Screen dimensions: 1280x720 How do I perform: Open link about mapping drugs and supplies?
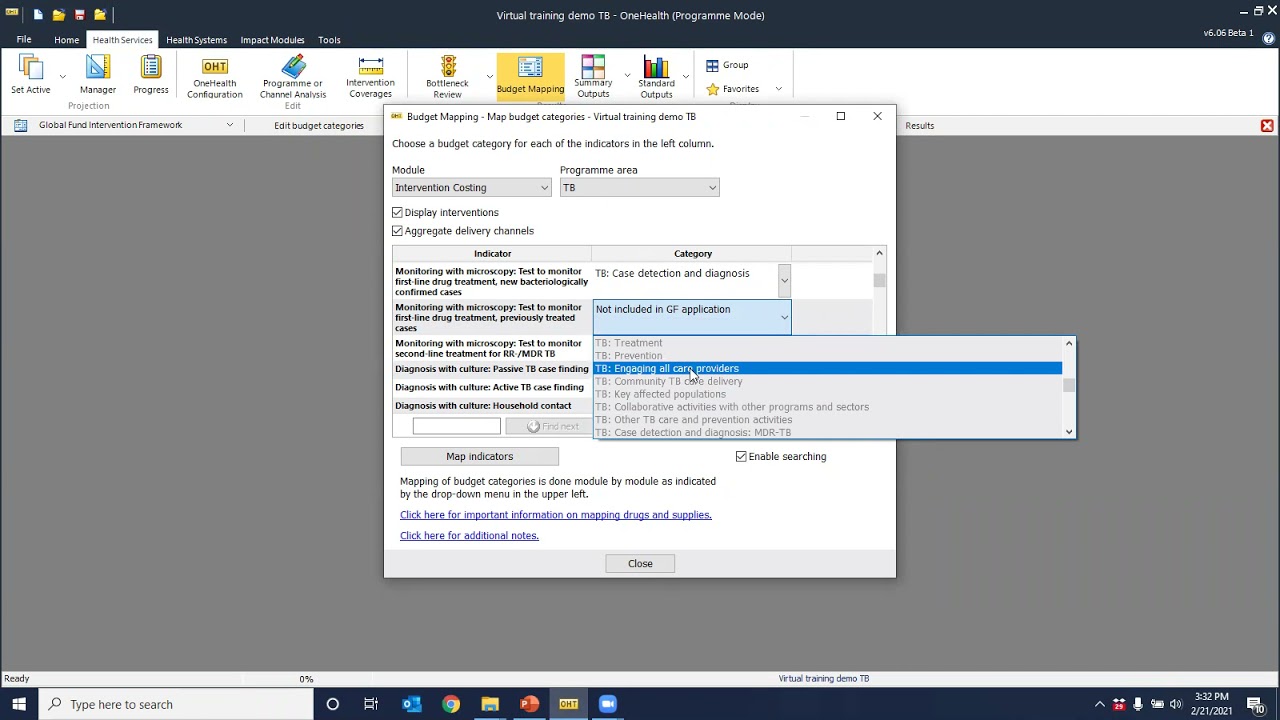556,515
